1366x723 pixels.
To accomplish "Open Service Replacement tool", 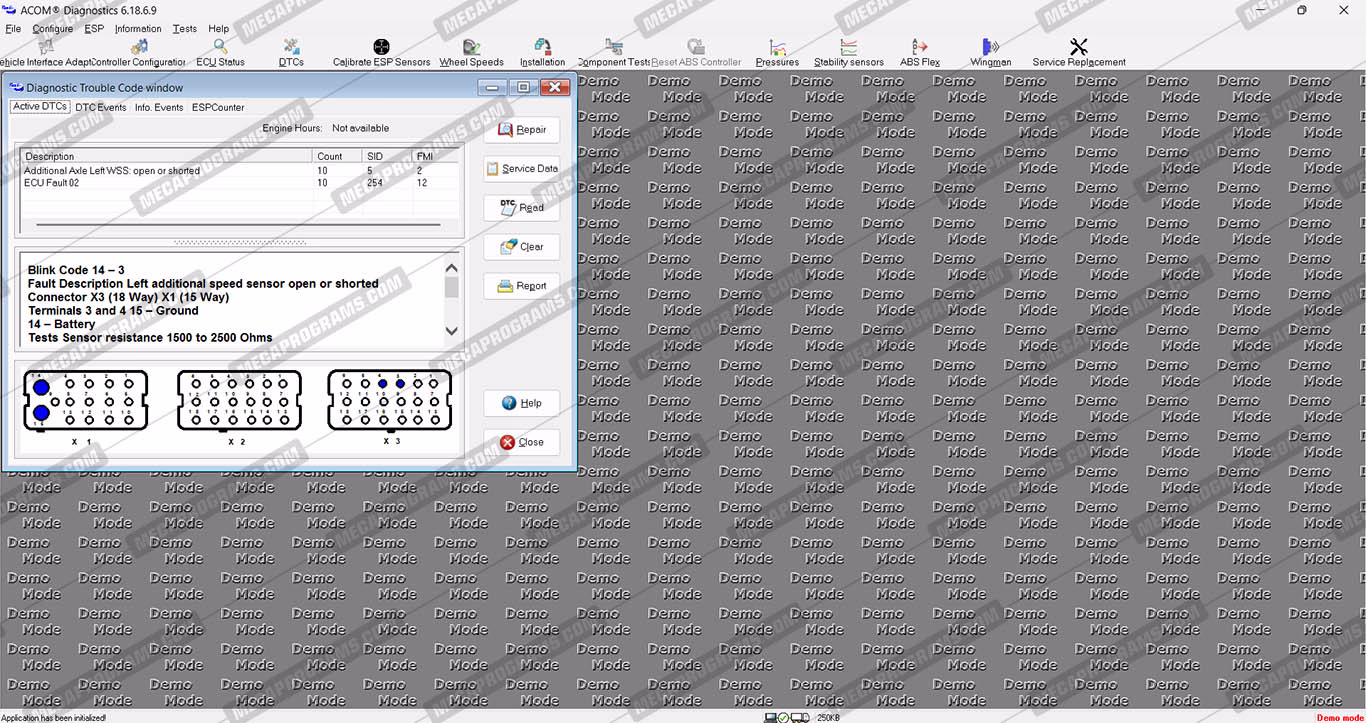I will 1078,48.
